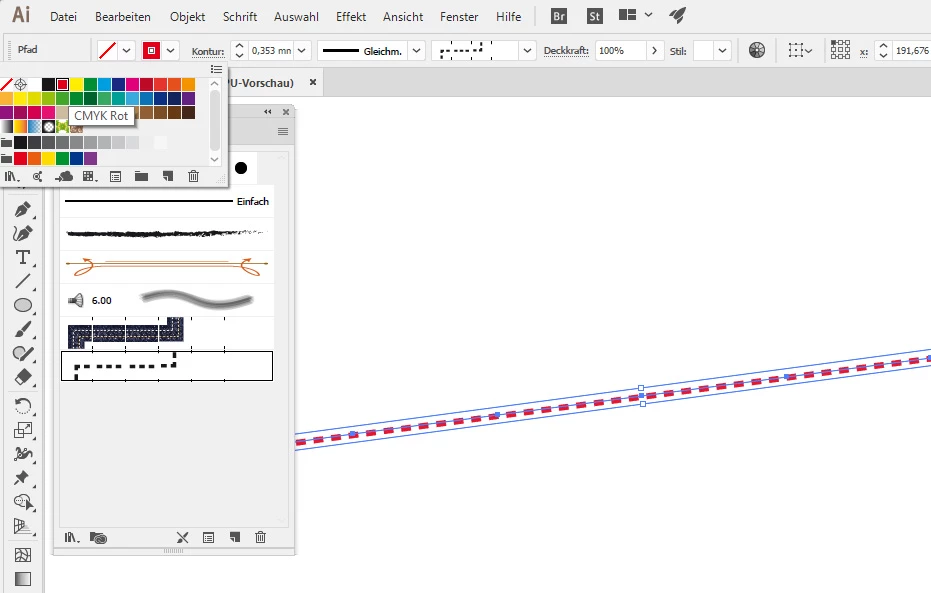This screenshot has height=593, width=931.
Task: Show swatch kinds menu icon
Action: click(90, 176)
